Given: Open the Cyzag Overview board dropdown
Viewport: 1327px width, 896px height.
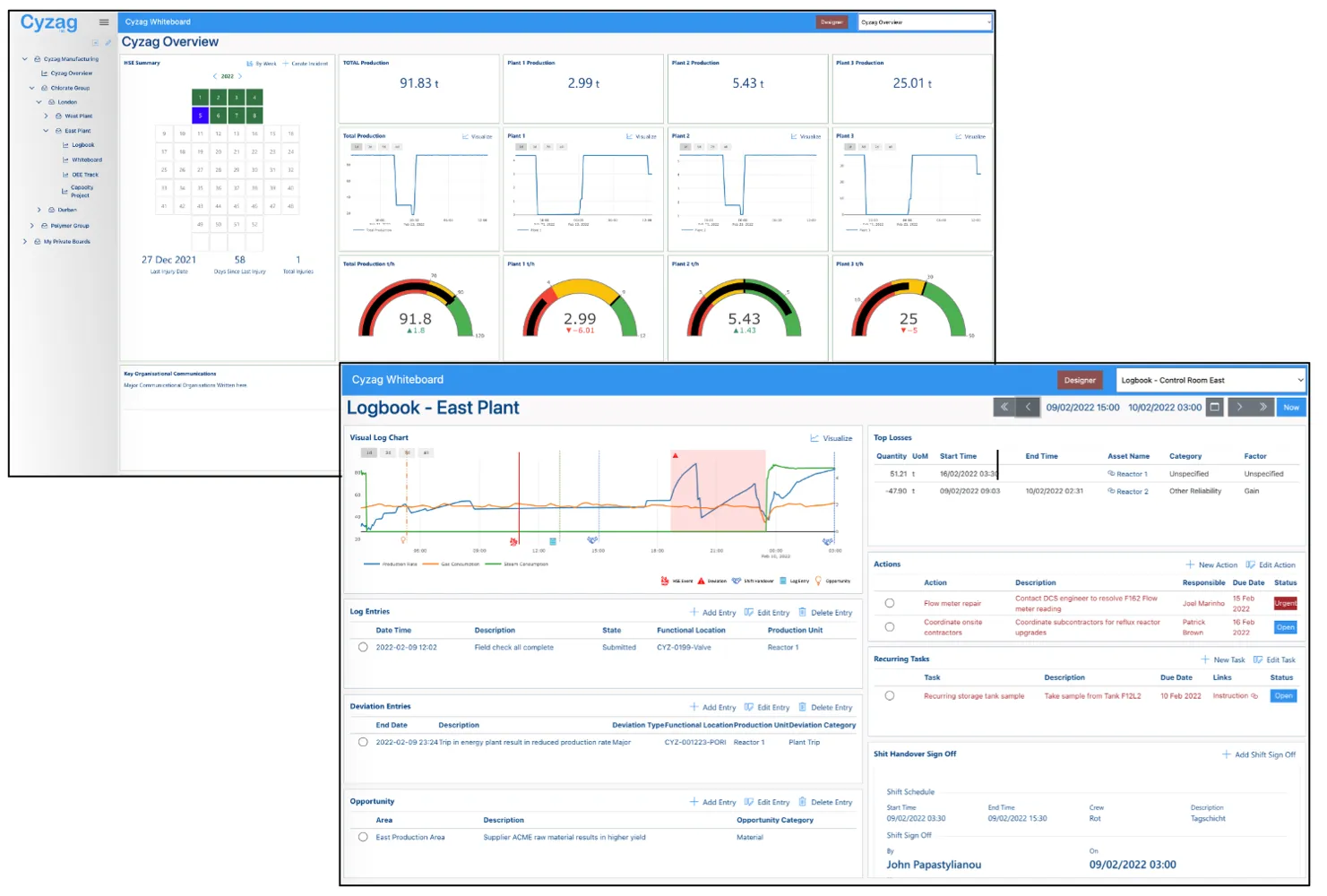Looking at the screenshot, I should 925,22.
